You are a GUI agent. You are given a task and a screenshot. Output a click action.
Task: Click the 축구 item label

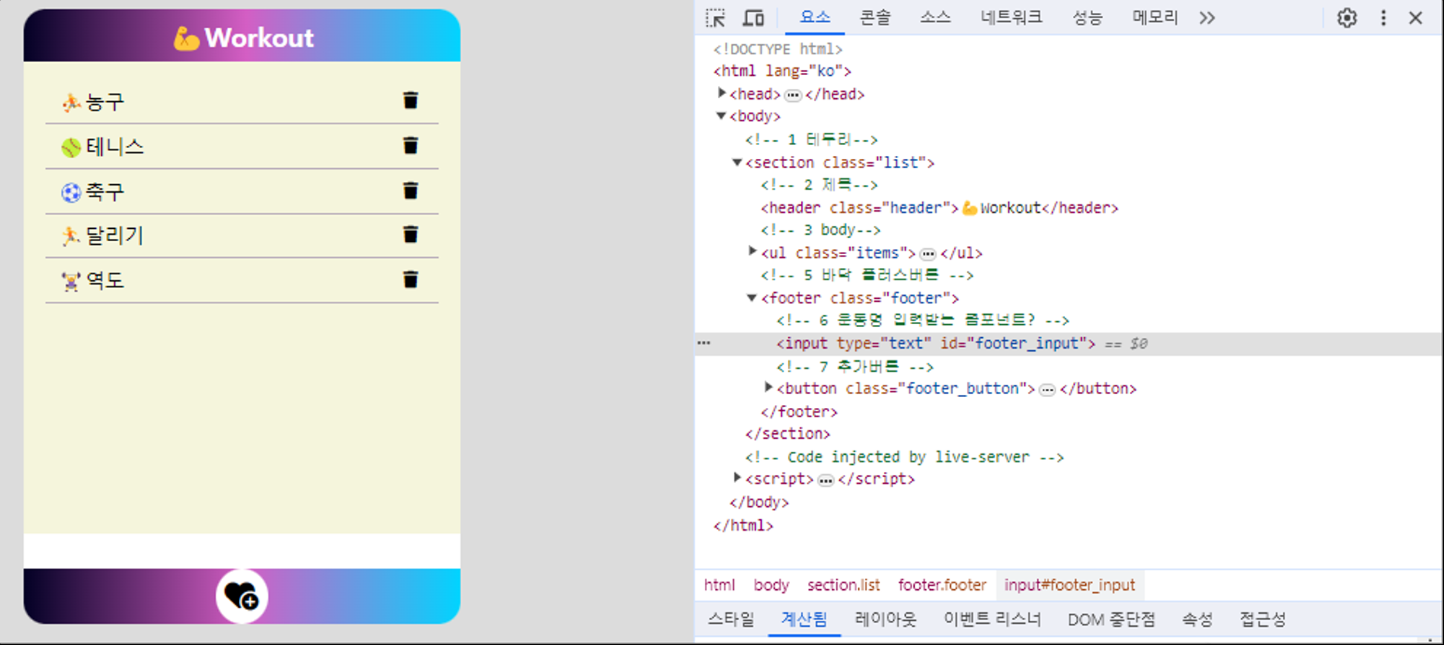tap(105, 191)
